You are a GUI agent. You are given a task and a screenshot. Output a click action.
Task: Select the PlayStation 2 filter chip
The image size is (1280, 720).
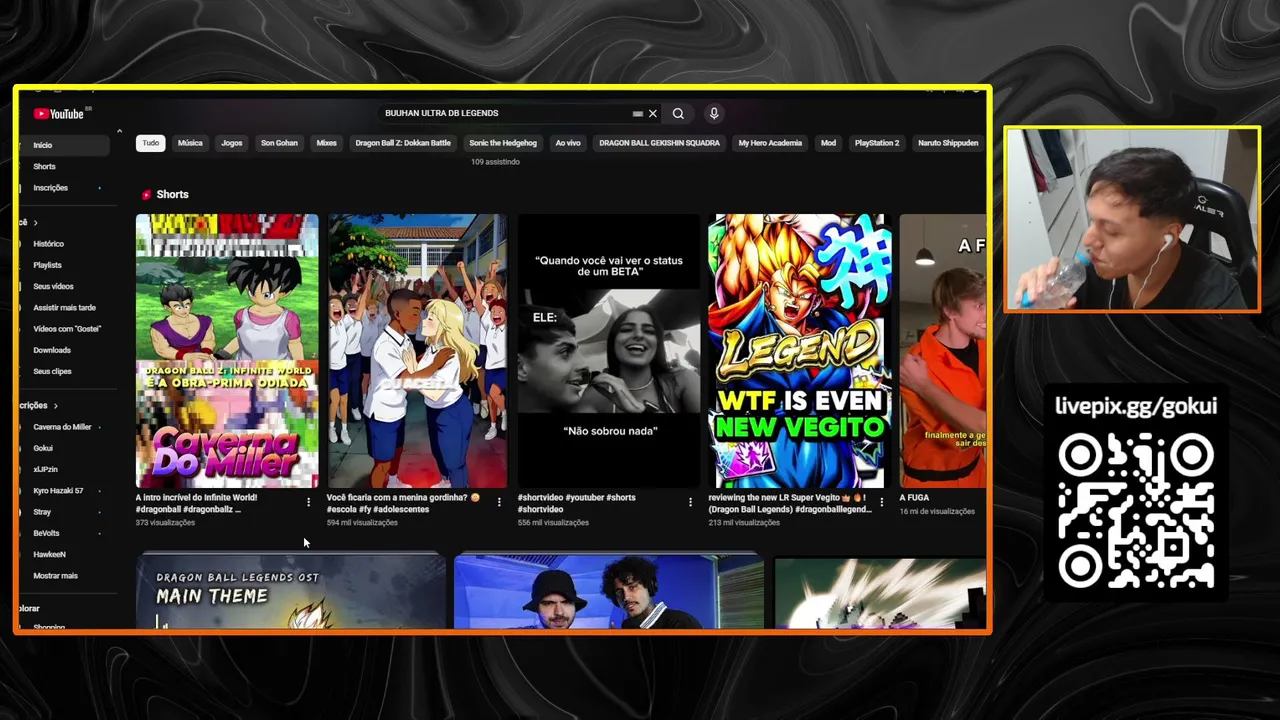[x=877, y=143]
